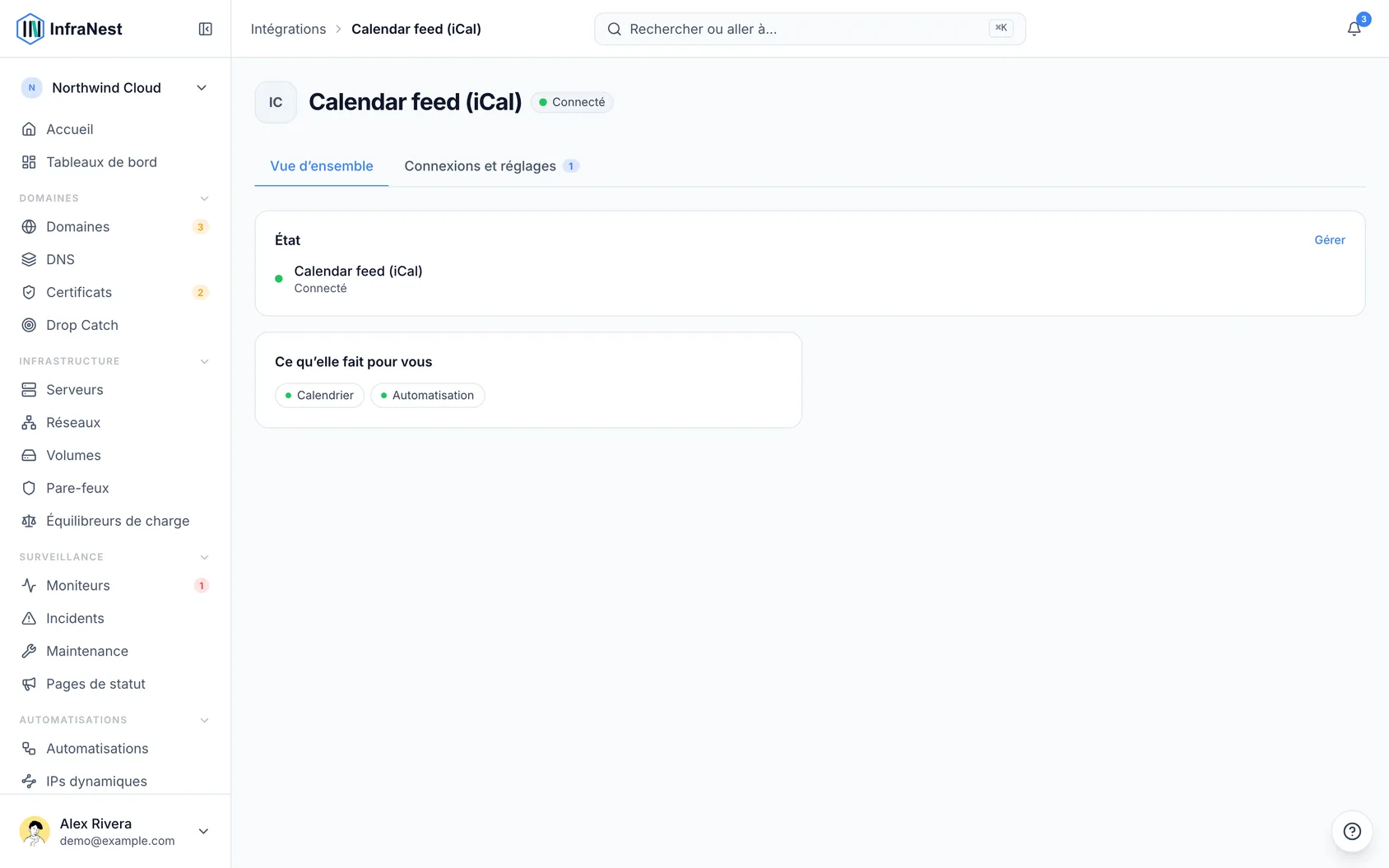1389x868 pixels.
Task: Open Serveurs server icon
Action: (x=29, y=389)
